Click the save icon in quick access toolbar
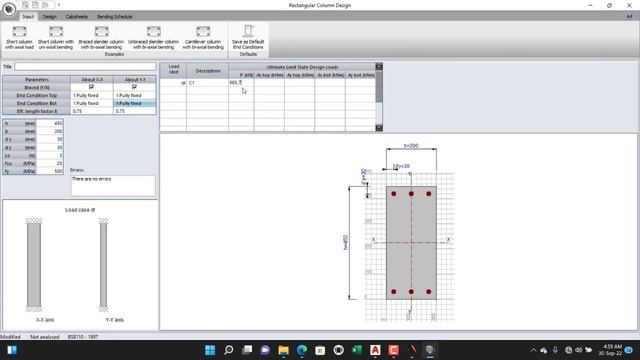 click(x=36, y=5)
